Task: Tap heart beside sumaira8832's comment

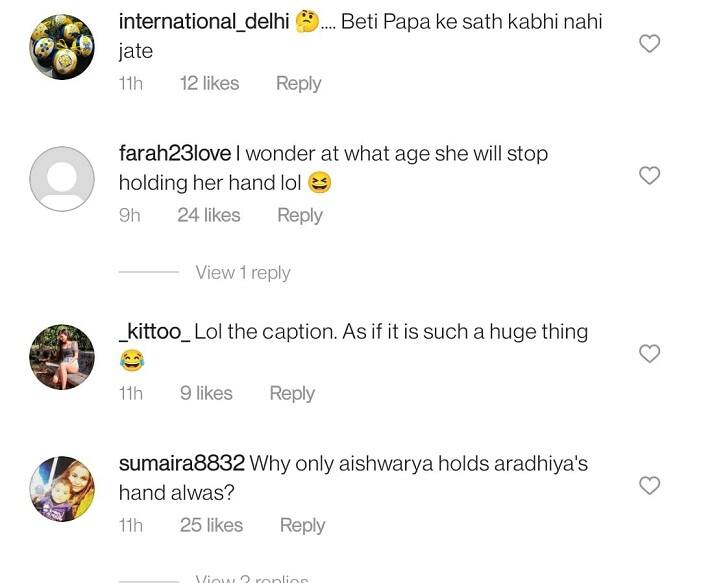Action: pos(650,486)
